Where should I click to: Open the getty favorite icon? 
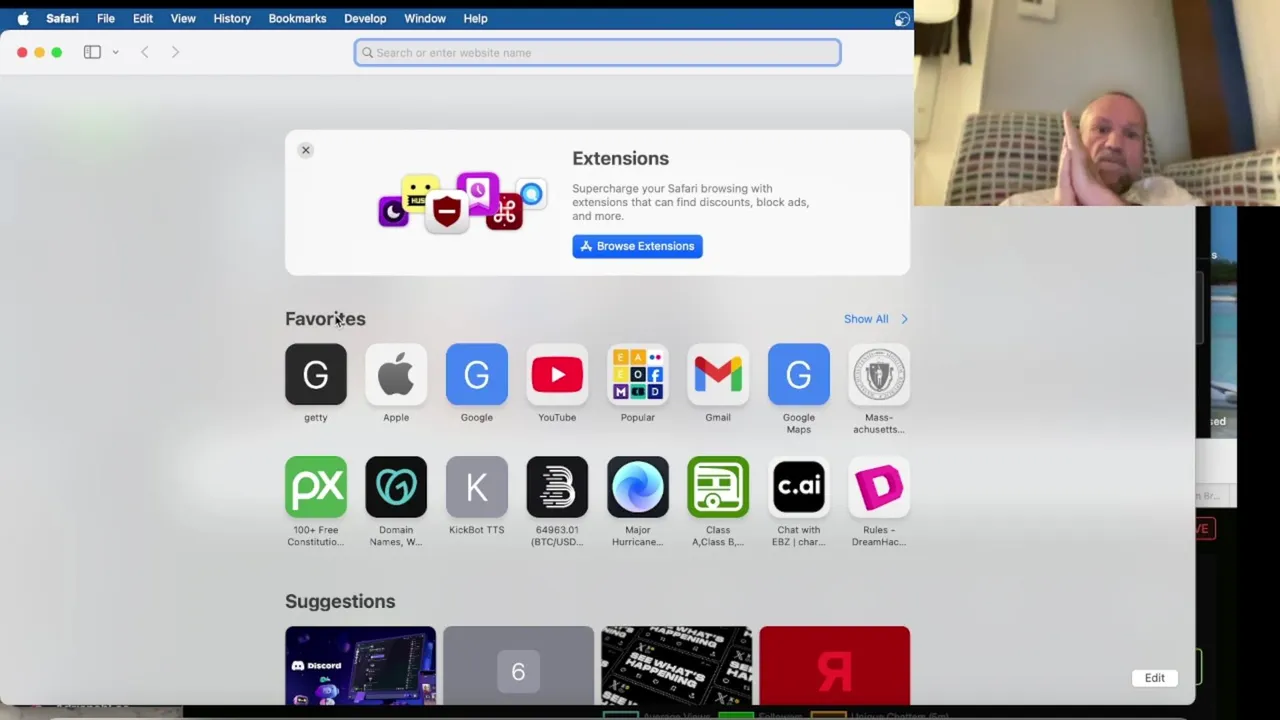pos(315,374)
